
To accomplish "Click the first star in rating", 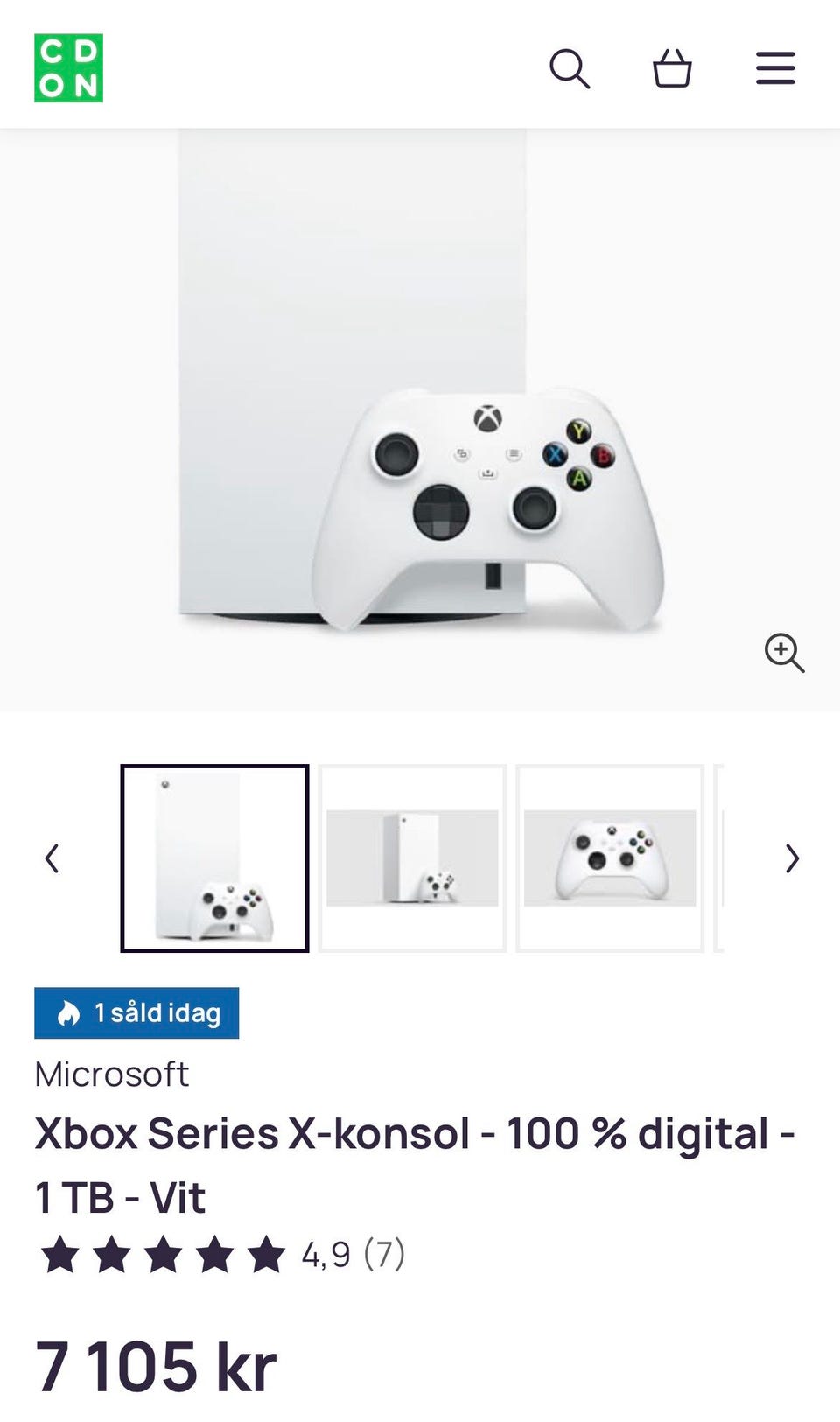I will [x=59, y=1255].
